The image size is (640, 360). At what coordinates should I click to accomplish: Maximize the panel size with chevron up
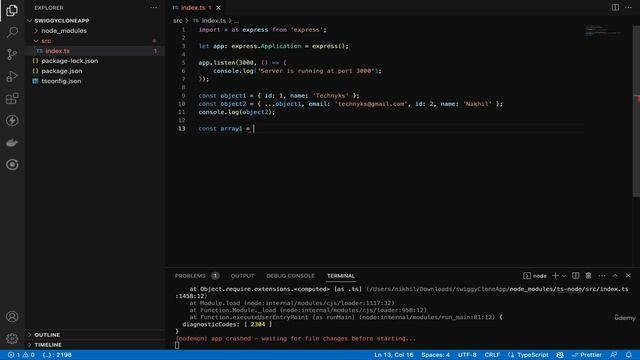pos(615,276)
